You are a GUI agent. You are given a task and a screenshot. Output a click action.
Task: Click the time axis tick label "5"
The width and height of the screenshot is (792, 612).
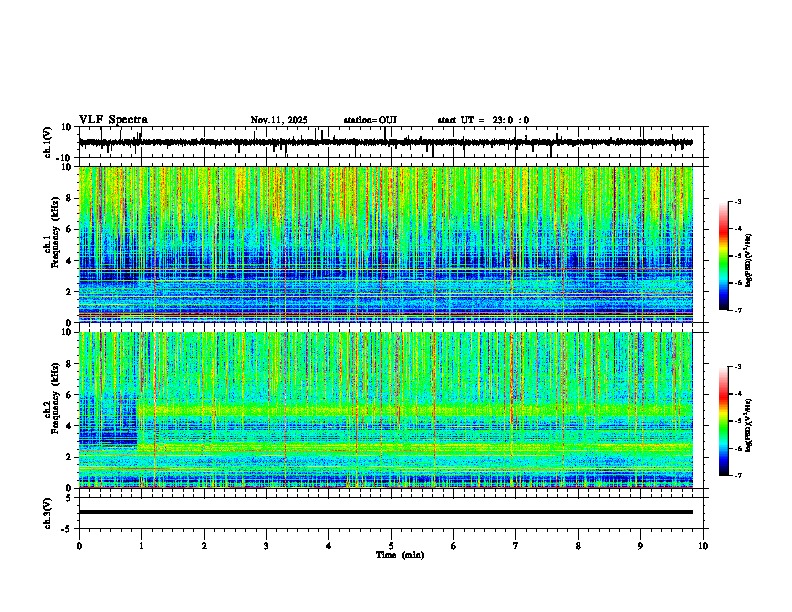(391, 546)
